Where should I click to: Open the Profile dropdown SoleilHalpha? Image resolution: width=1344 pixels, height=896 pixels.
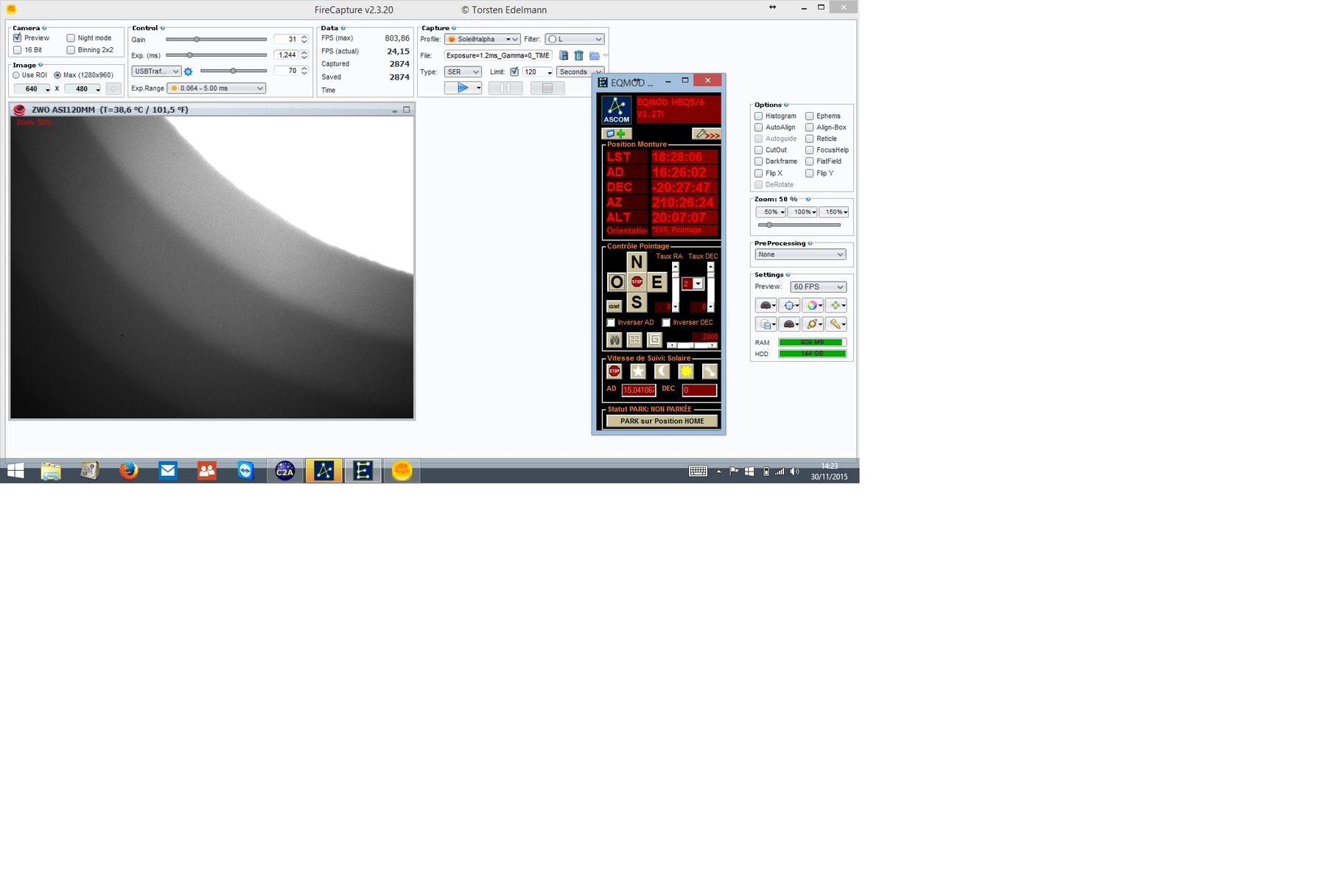click(483, 39)
